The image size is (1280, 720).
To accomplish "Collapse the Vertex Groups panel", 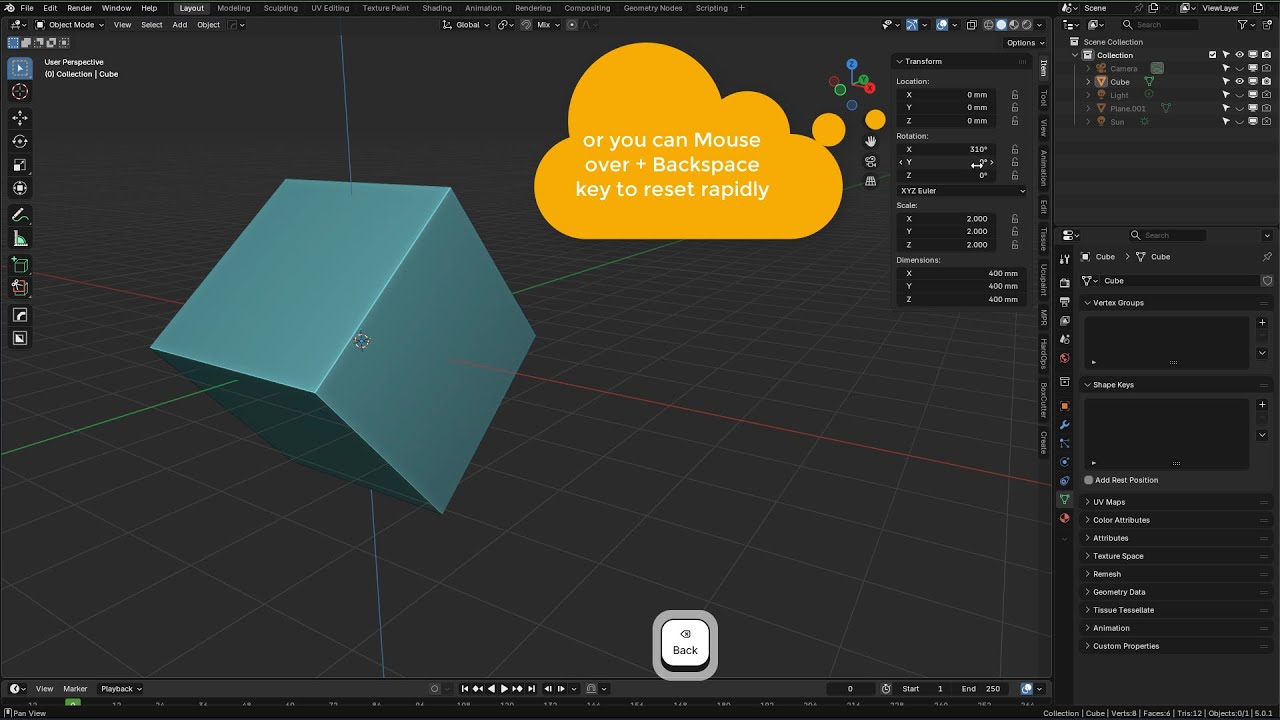I will coord(1117,302).
